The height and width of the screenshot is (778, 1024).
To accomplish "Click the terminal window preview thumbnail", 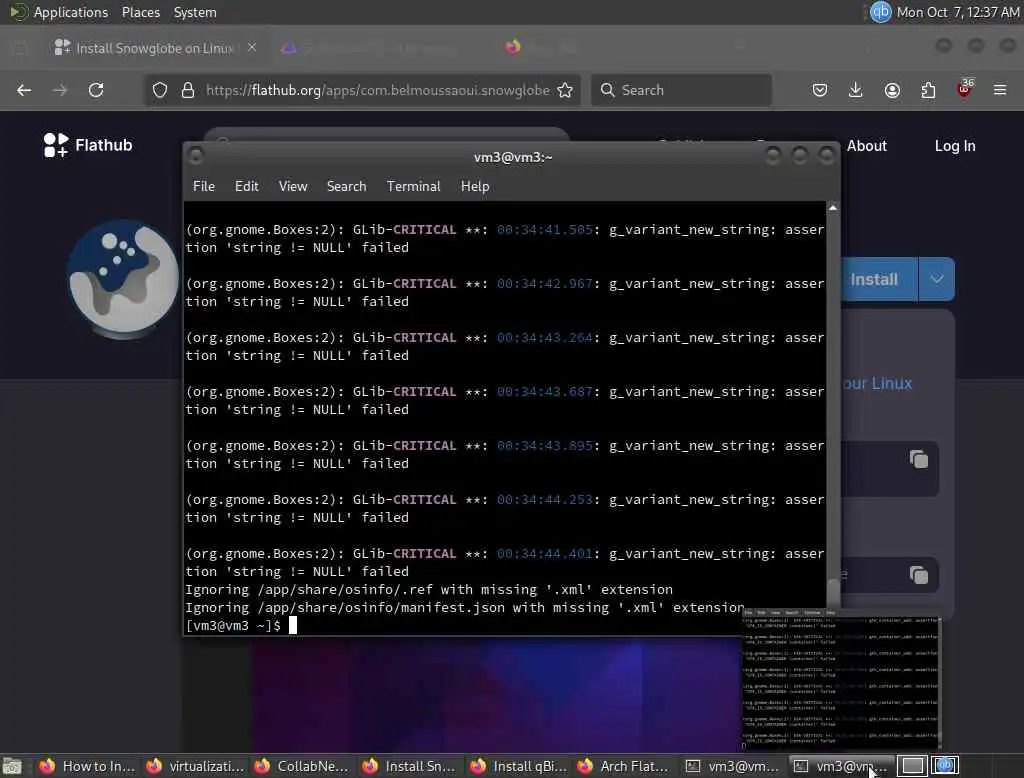I will [842, 679].
